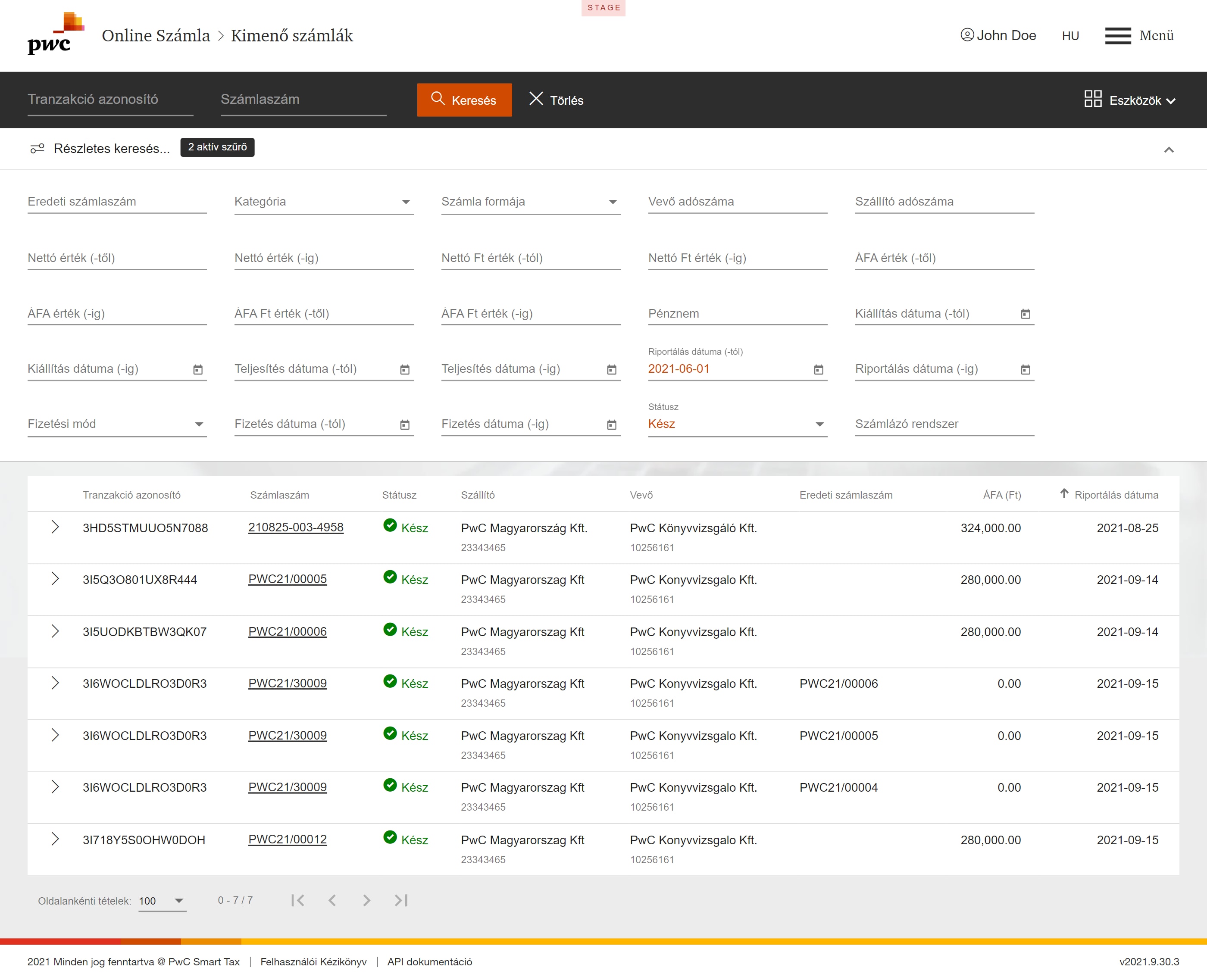Open calendar for Kiállítás dátuma (-tól)
Screen dimensions: 1207x980
pyautogui.click(x=1025, y=314)
